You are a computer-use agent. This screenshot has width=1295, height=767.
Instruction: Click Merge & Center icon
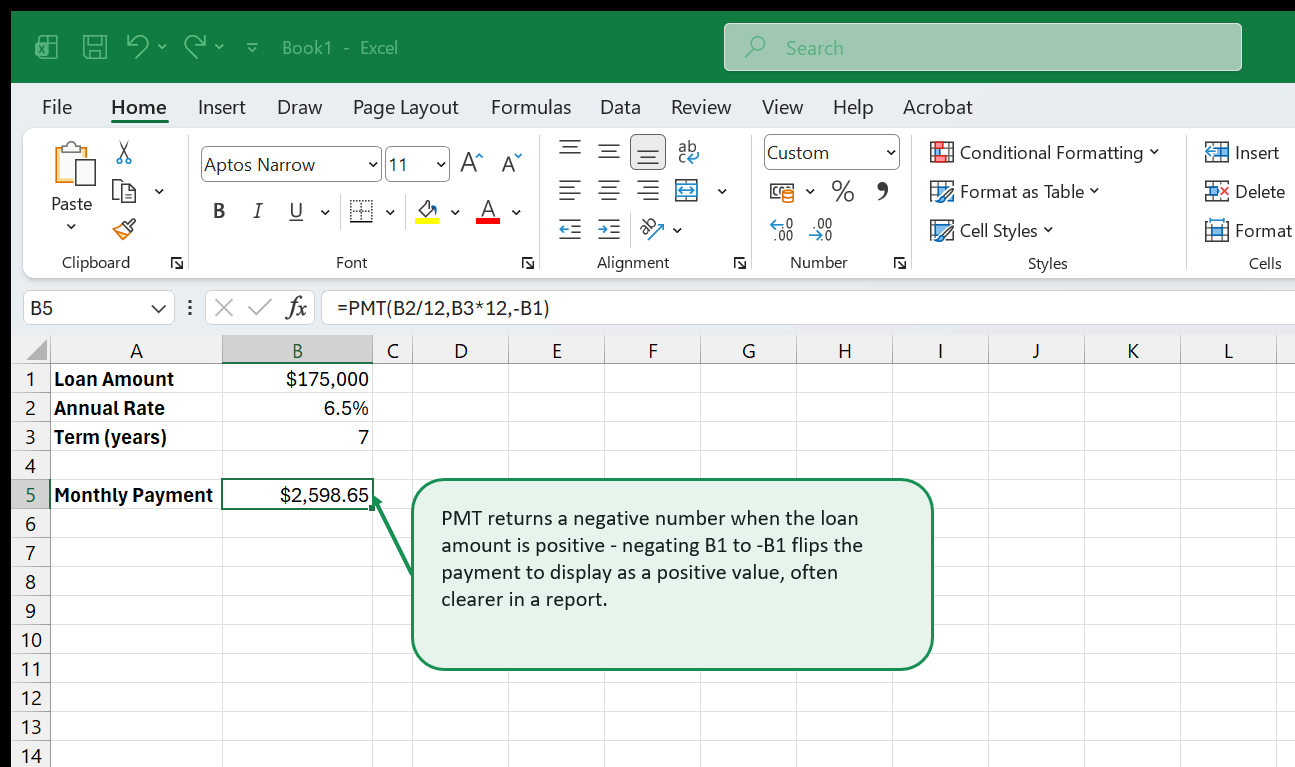click(687, 190)
